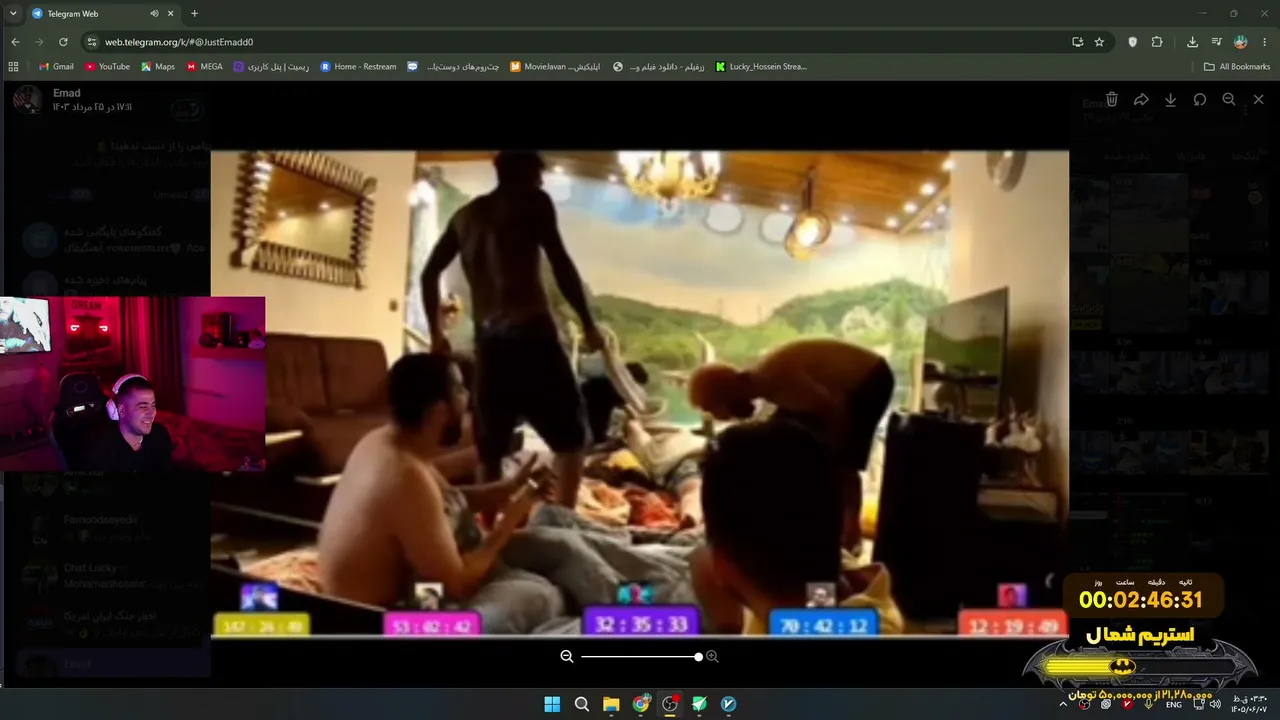Screen dimensions: 1280x720
Task: Click the install app icon in address bar
Action: (1077, 42)
